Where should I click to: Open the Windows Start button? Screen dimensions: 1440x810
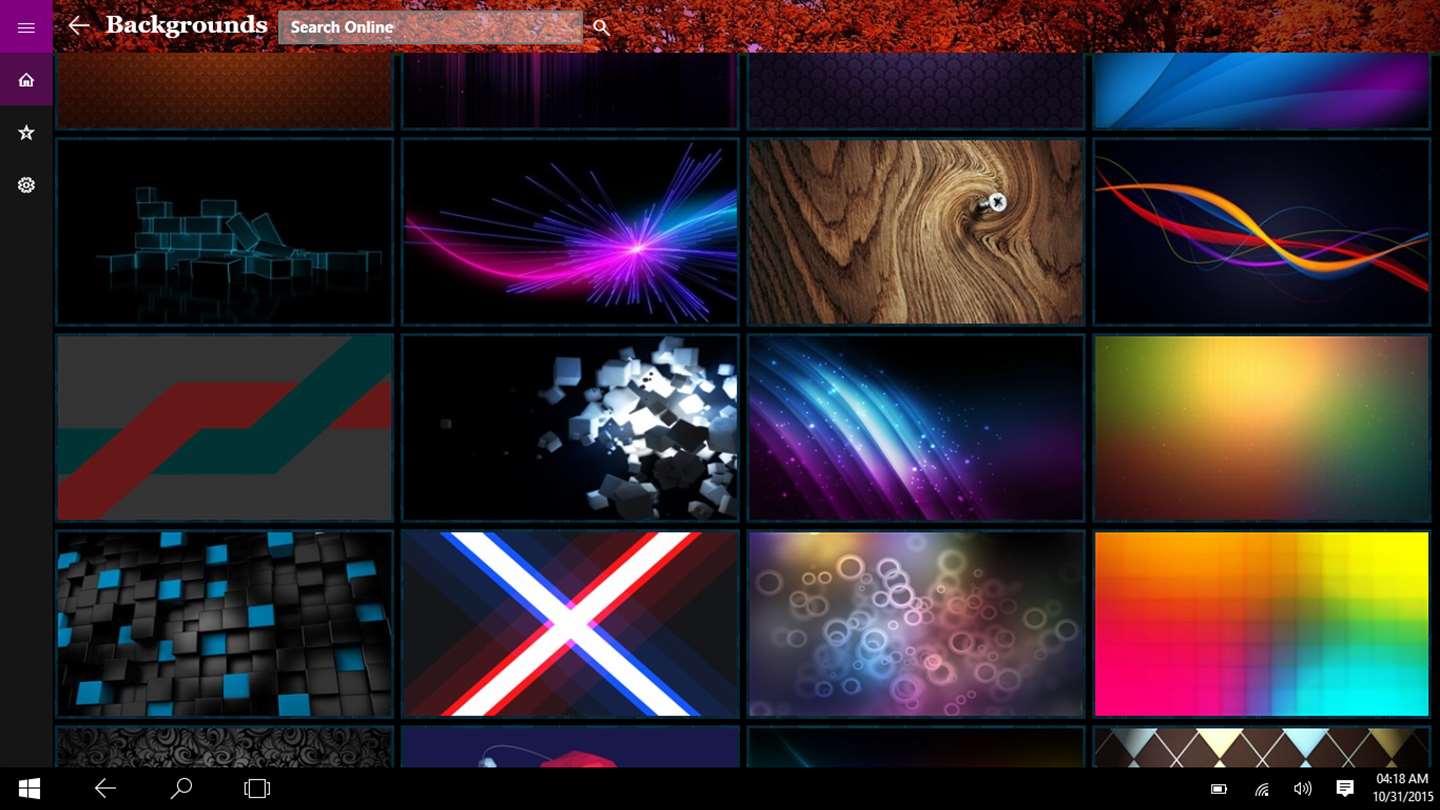(29, 789)
